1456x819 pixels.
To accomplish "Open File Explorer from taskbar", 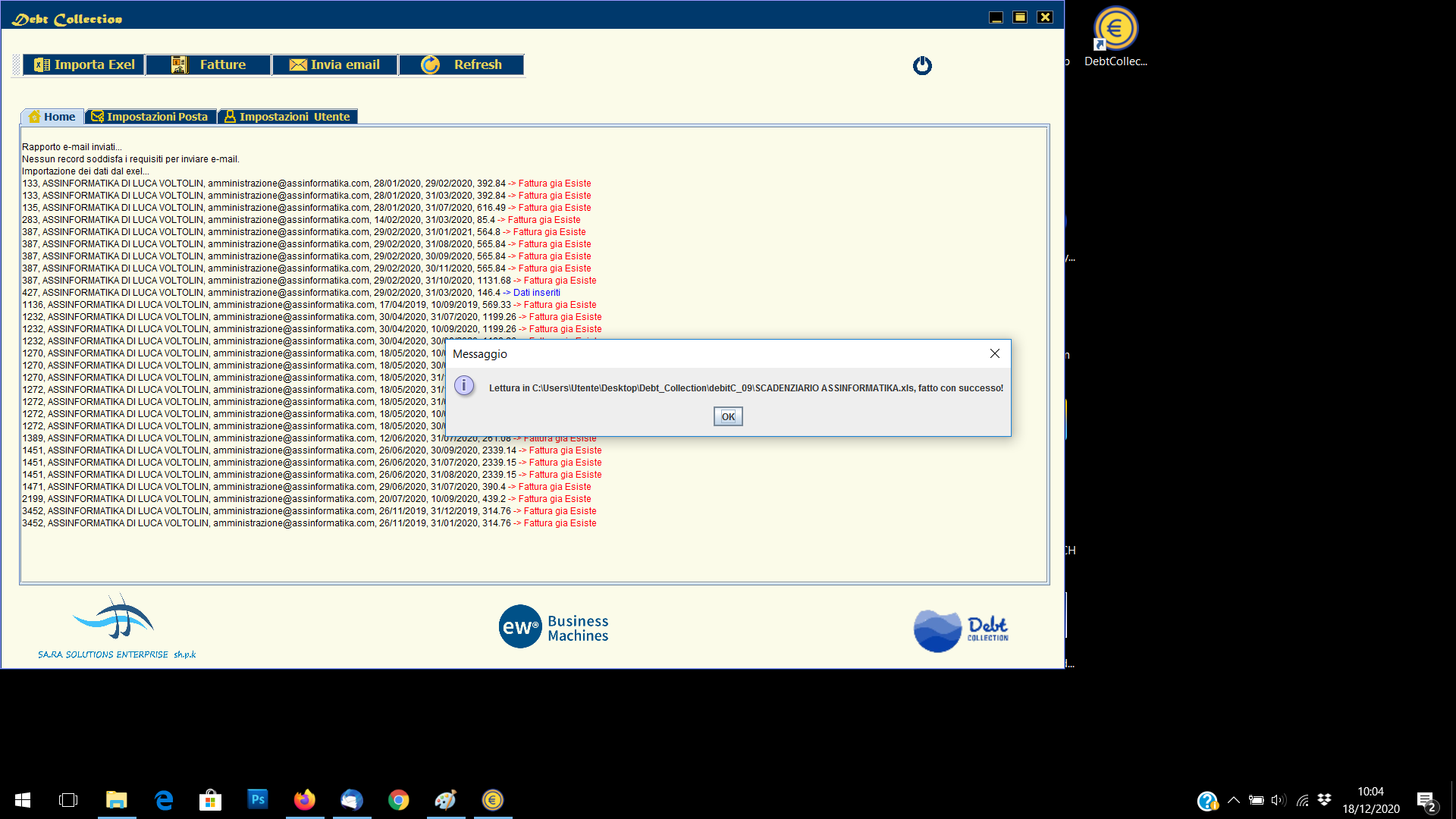I will coord(116,800).
